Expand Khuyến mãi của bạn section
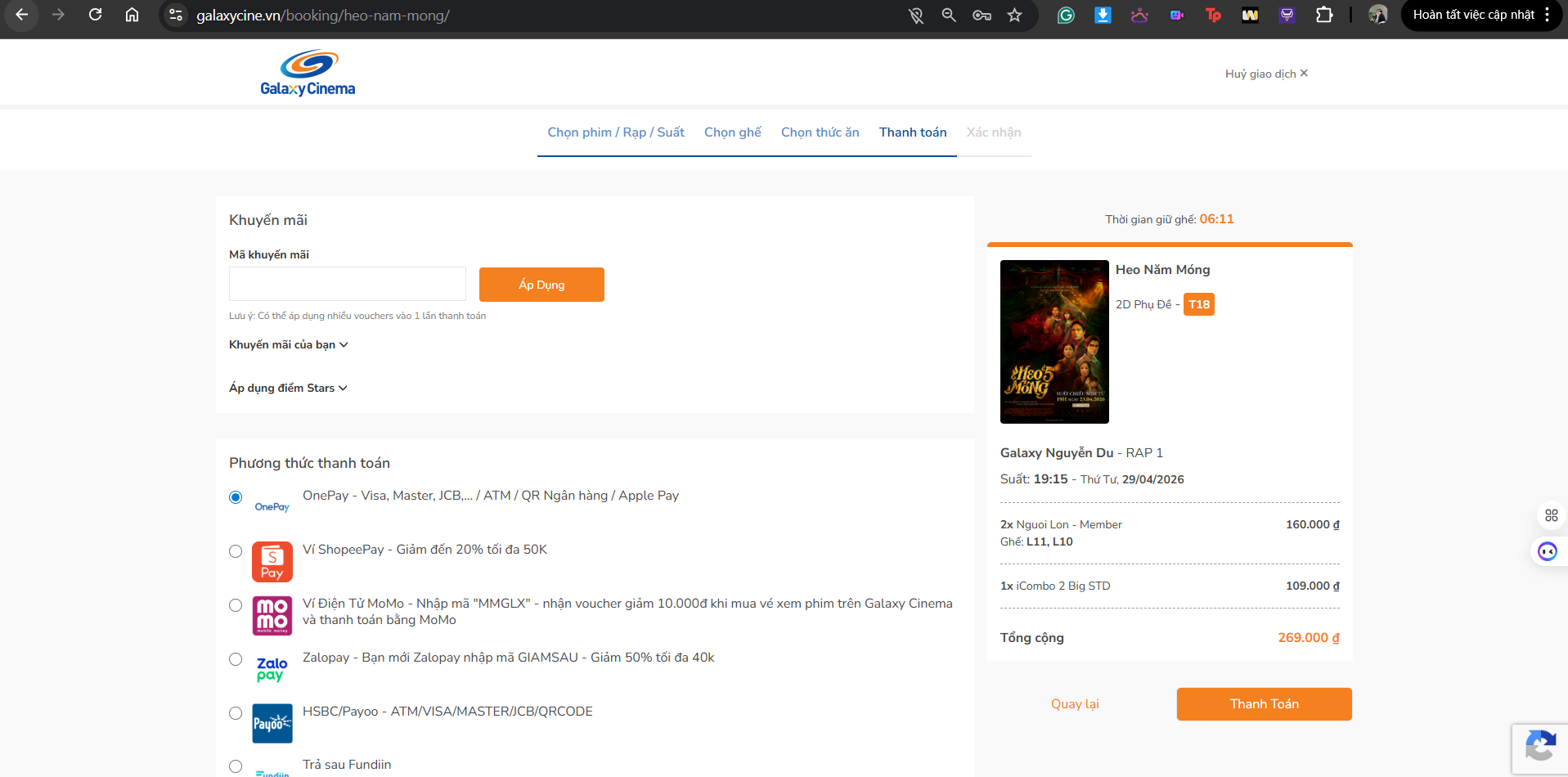 (x=289, y=344)
